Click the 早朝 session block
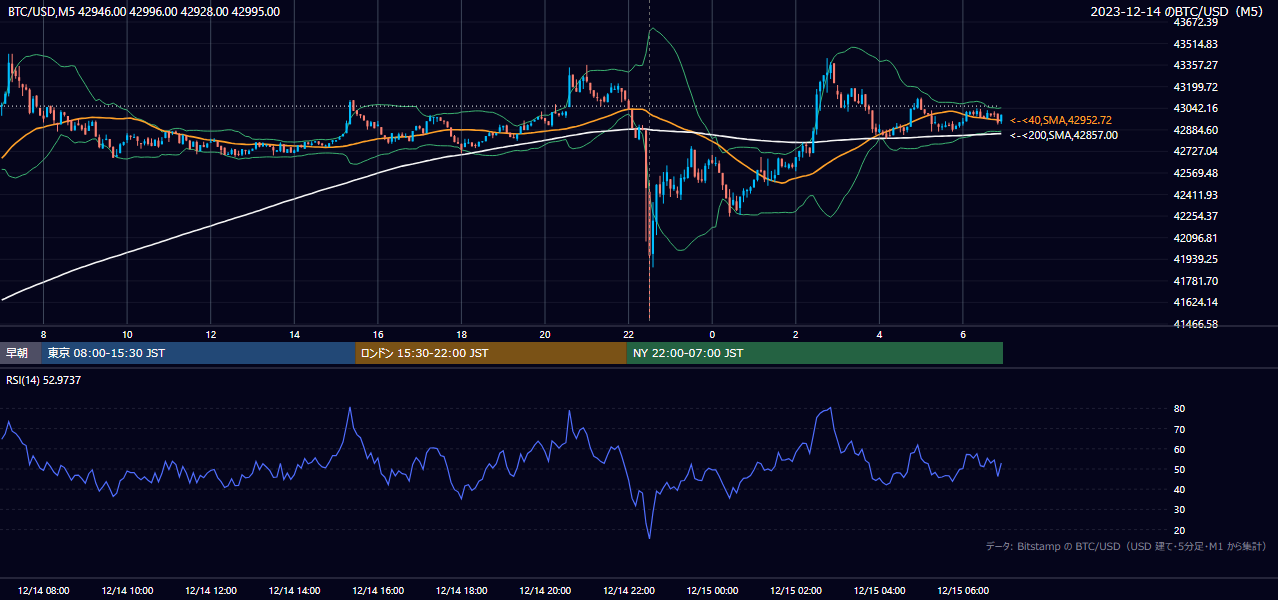Screen dimensions: 1278x600 (x=20, y=353)
